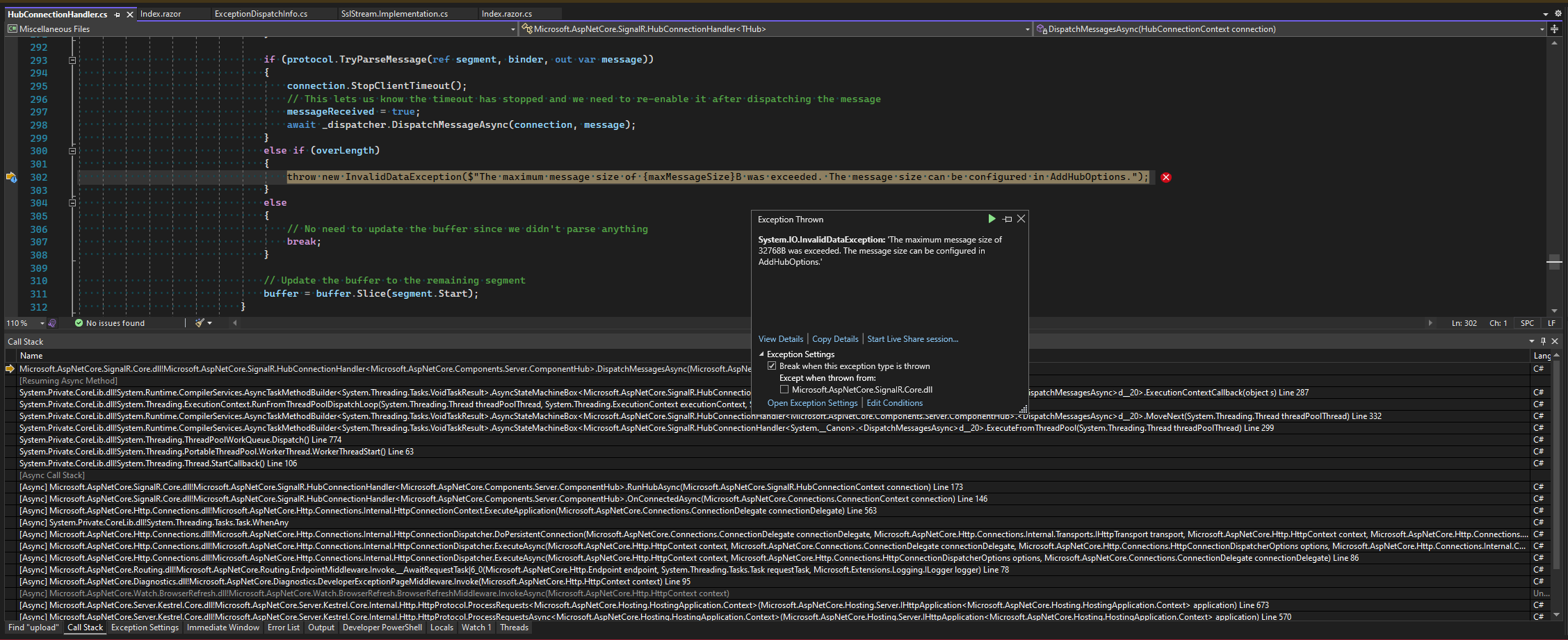Click the Copy Details link
This screenshot has height=640, width=1568.
(835, 339)
